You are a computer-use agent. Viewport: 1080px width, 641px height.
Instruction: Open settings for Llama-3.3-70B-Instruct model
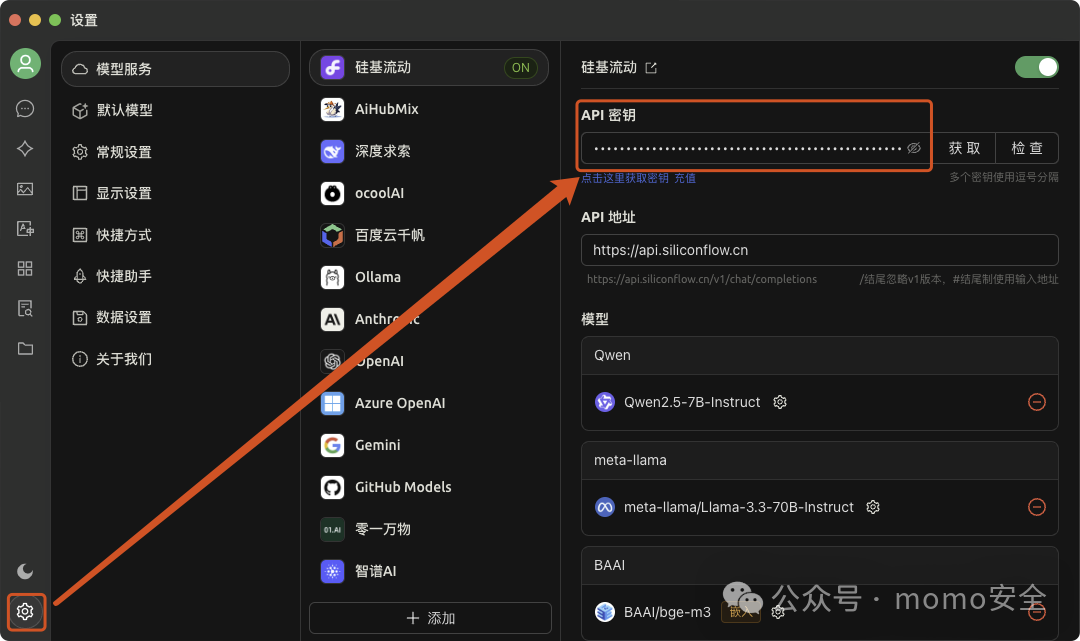[x=873, y=507]
